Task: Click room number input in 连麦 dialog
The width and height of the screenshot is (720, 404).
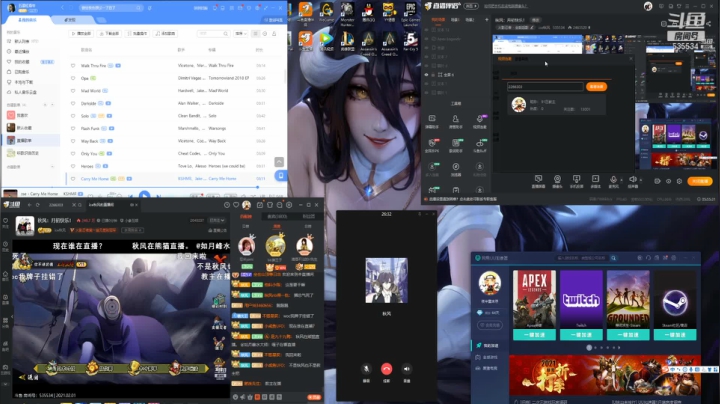Action: point(545,86)
